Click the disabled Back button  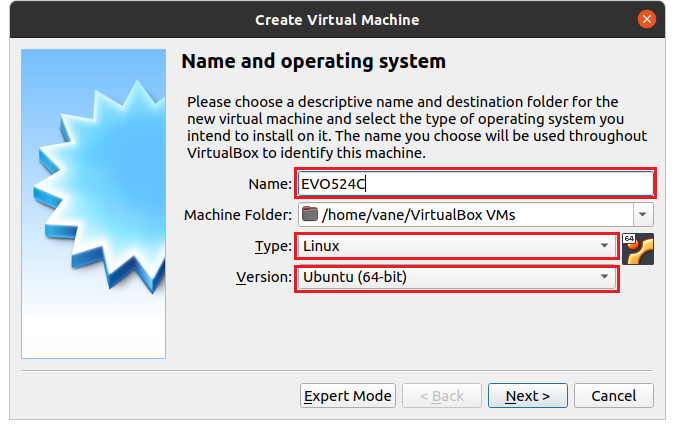442,395
